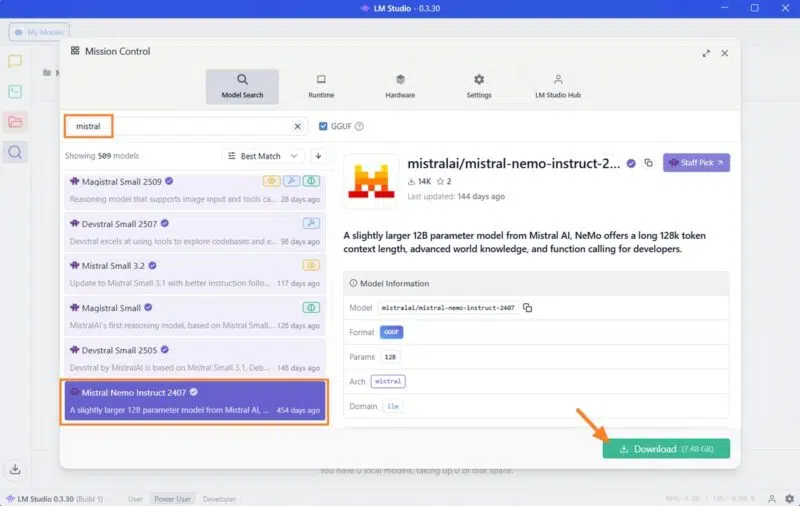Select the Magistral Small model row
Screen dimensions: 800x506
point(194,316)
